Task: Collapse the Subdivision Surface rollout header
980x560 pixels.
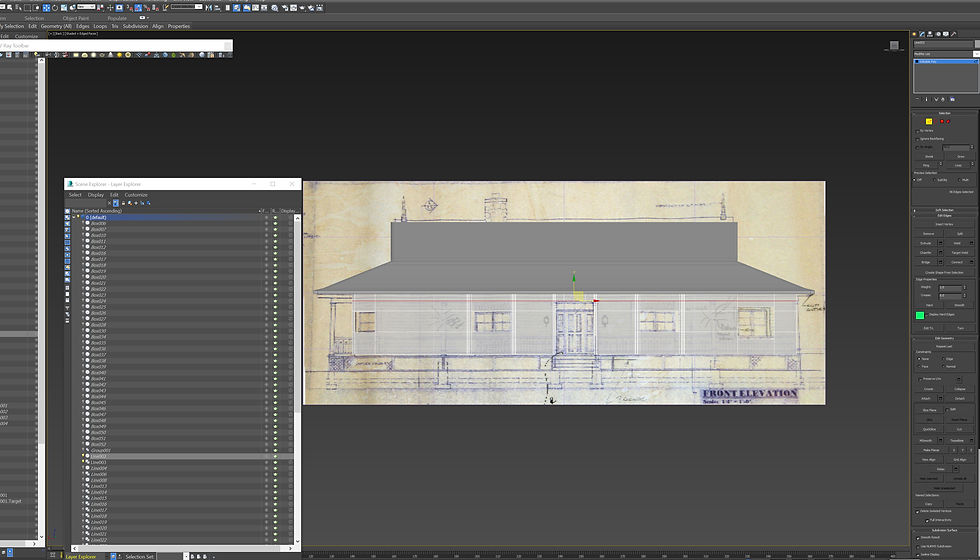Action: [944, 530]
